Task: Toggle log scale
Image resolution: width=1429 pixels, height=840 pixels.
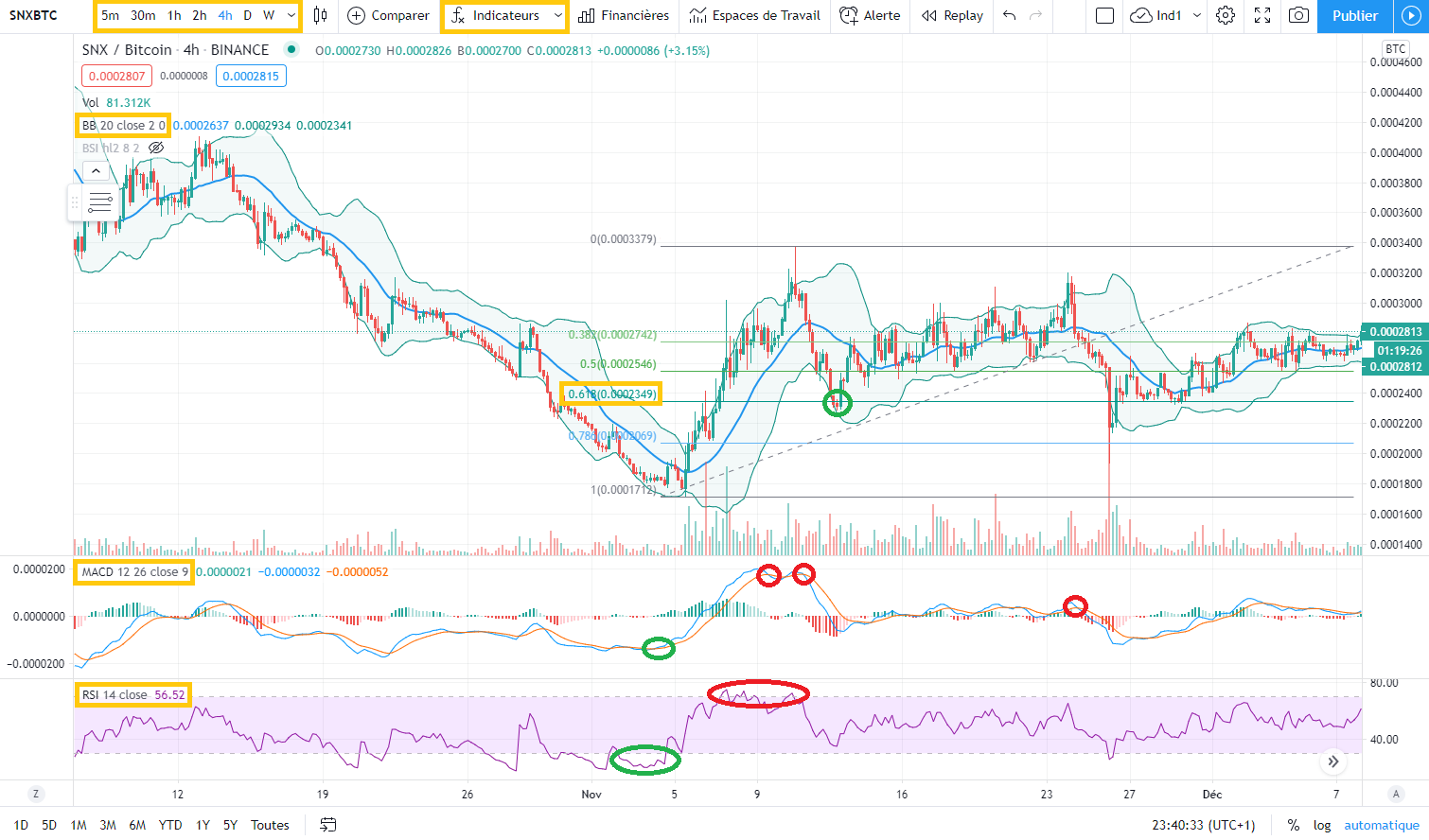Action: click(1322, 825)
